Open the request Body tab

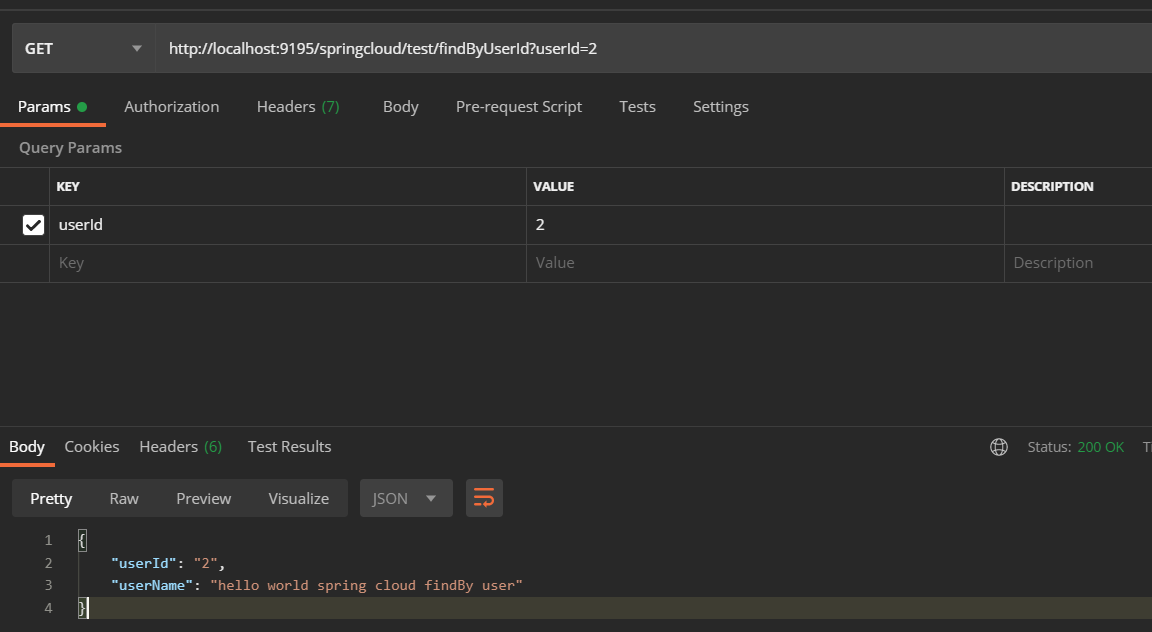[400, 107]
